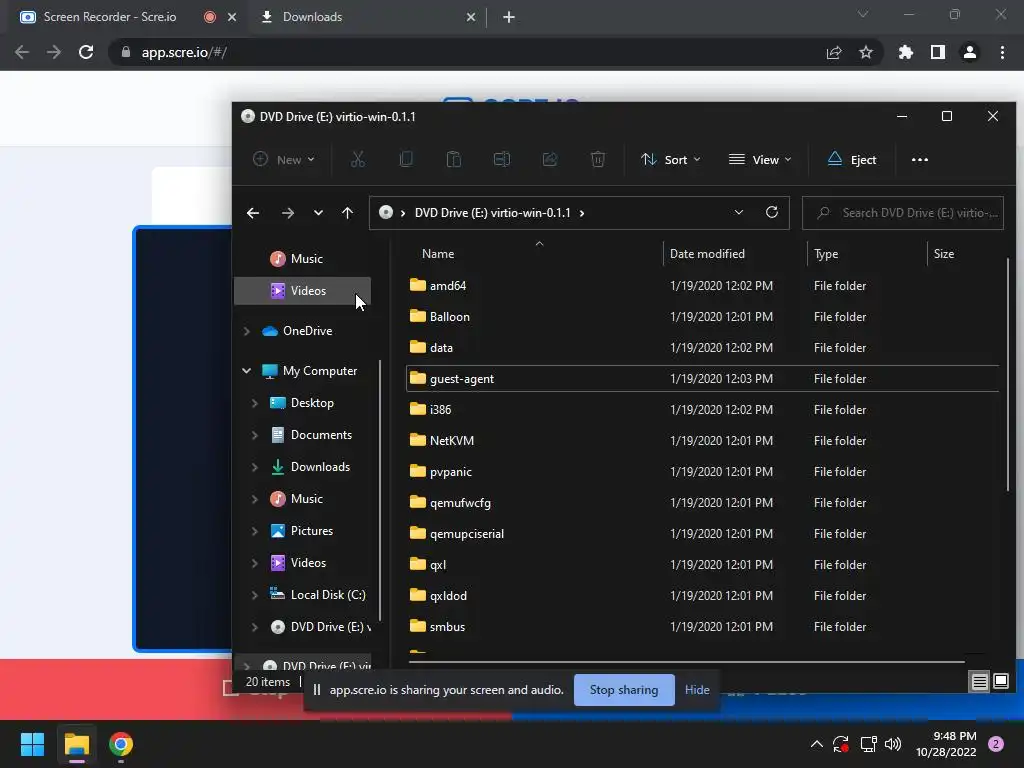Click Stop sharing button
Screen dimensions: 1024x768
point(624,690)
